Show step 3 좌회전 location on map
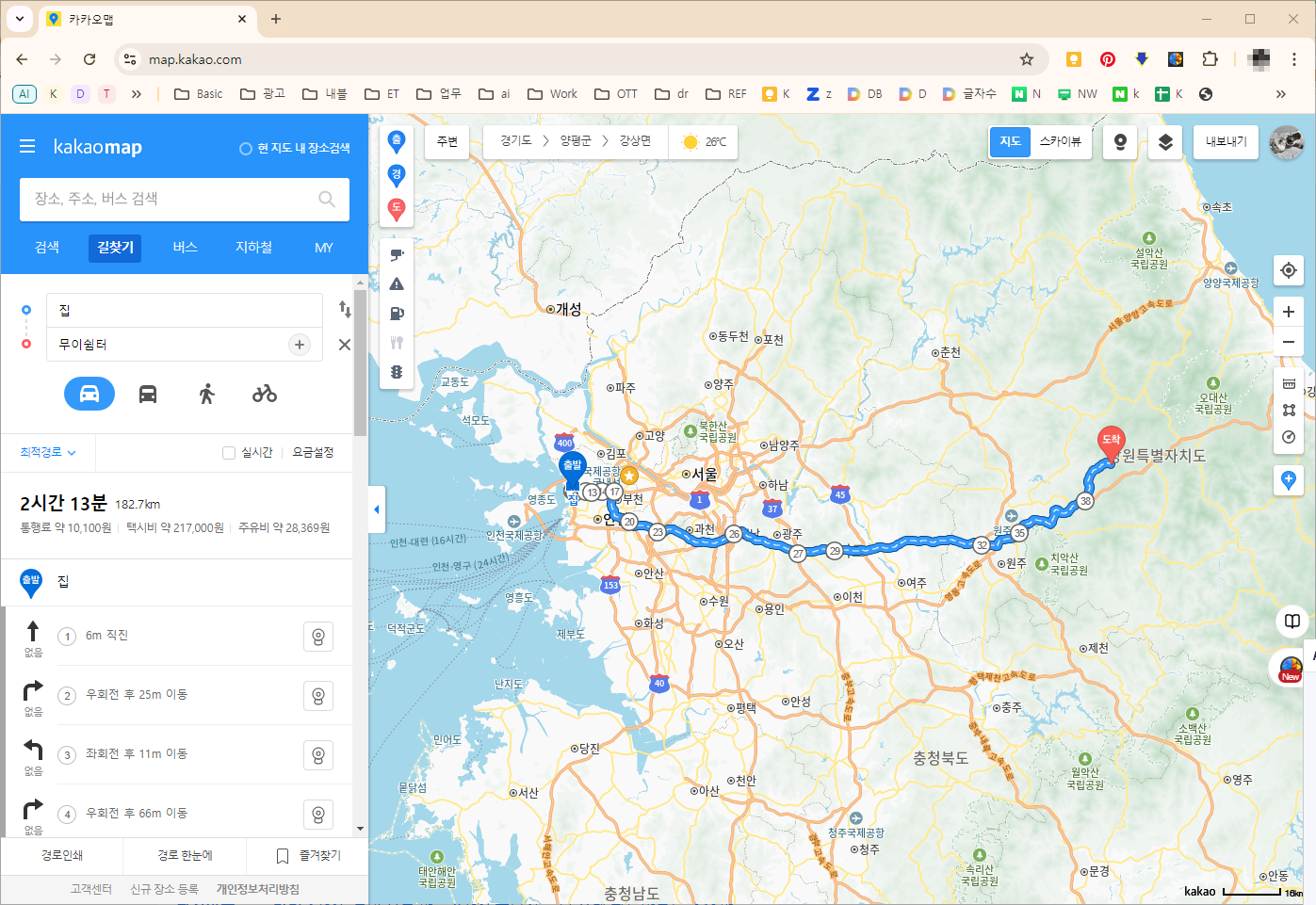This screenshot has height=905, width=1316. pyautogui.click(x=318, y=756)
